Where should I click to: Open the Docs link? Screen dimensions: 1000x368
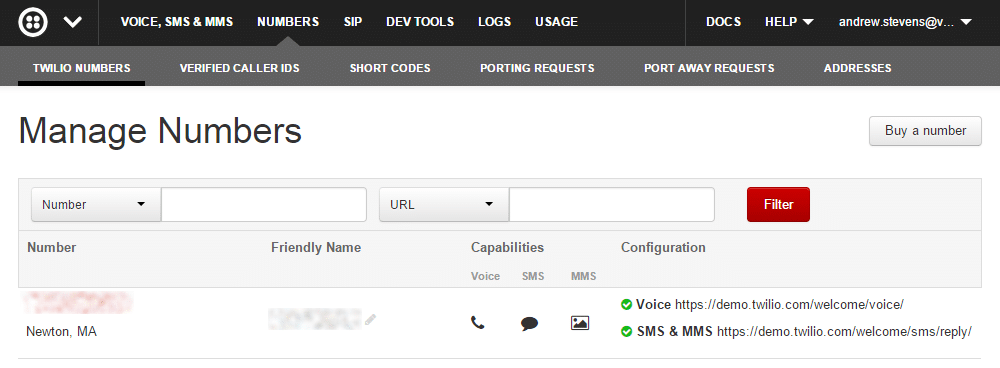pos(723,22)
